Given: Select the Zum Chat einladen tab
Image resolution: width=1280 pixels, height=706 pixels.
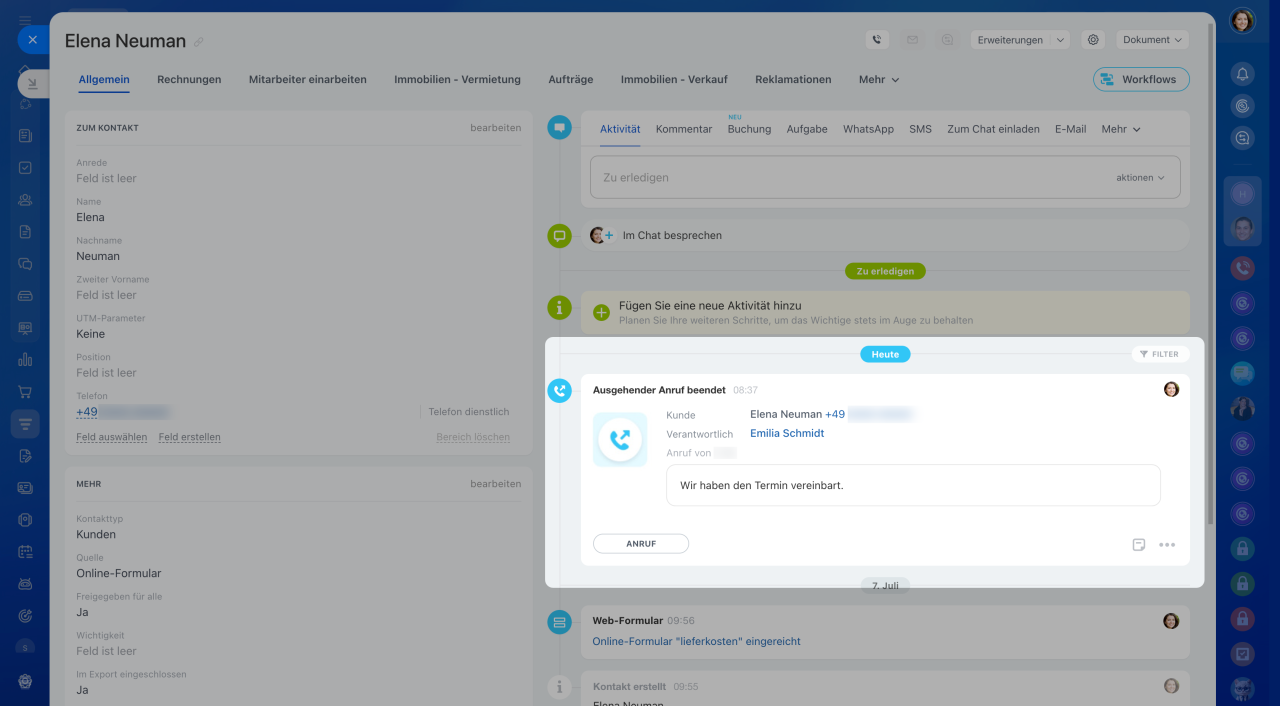Looking at the screenshot, I should tap(993, 129).
